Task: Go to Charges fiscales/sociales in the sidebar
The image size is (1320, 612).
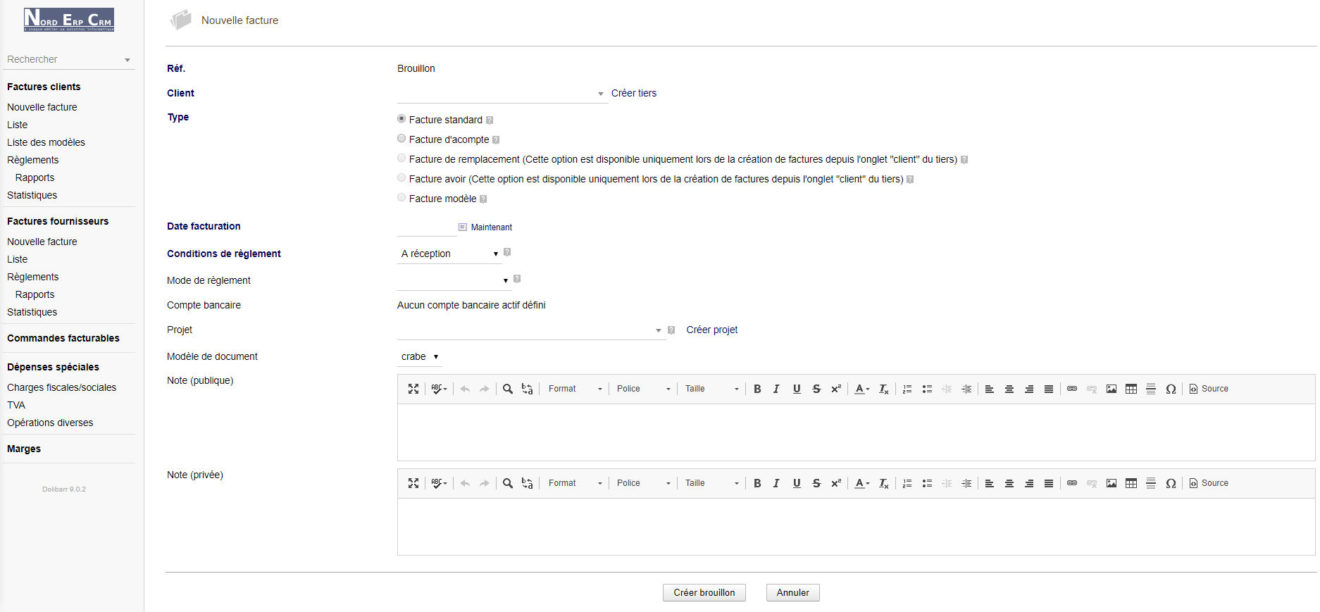Action: point(59,386)
